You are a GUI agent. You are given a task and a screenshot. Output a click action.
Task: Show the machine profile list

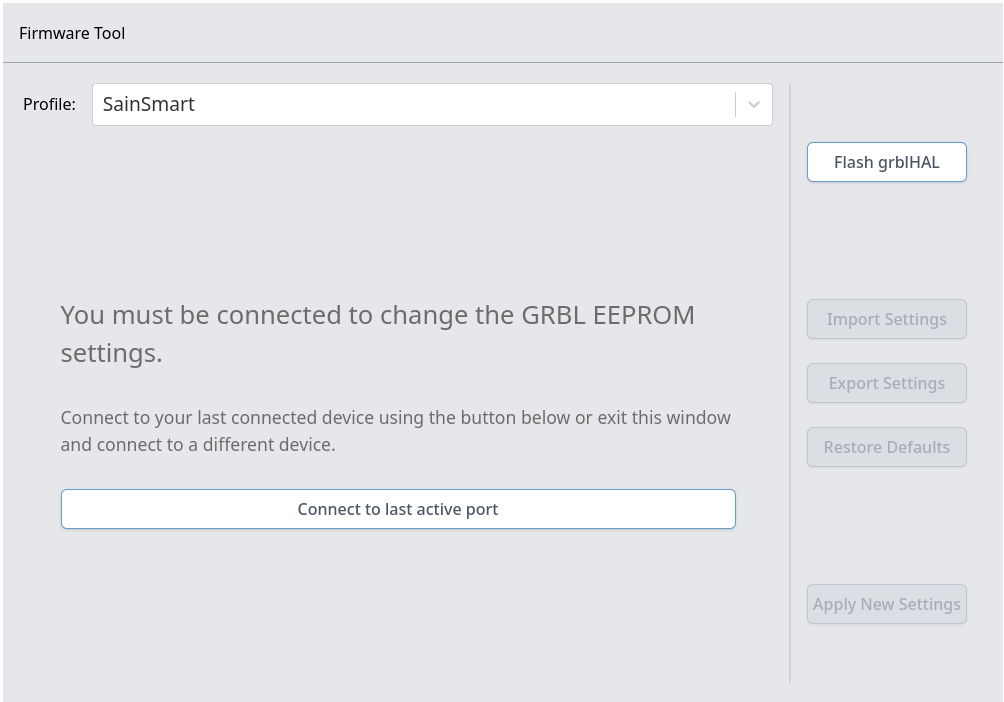point(432,104)
